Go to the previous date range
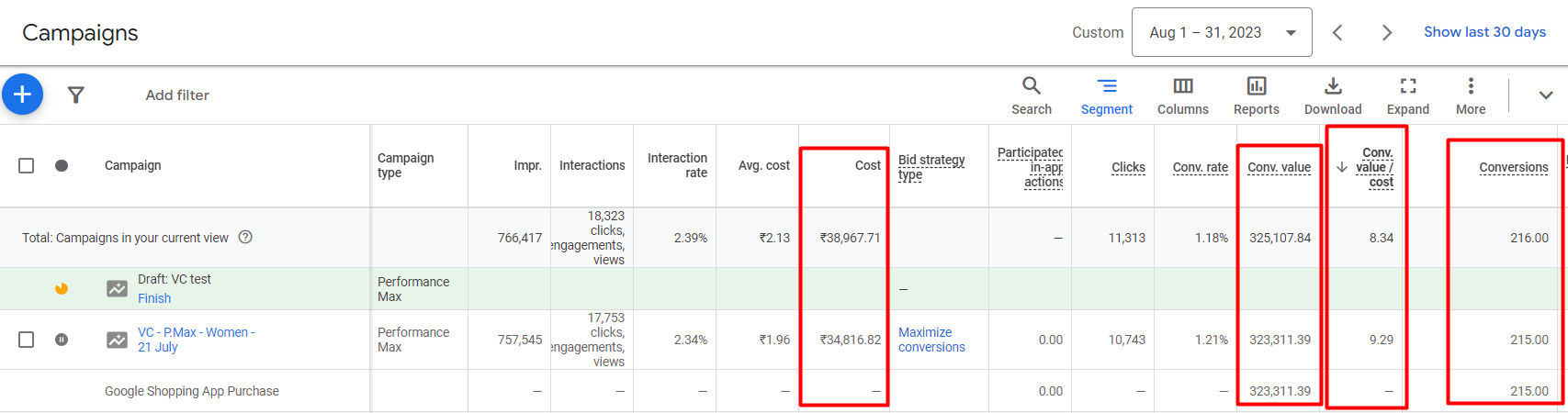The image size is (1568, 413). 1337,33
